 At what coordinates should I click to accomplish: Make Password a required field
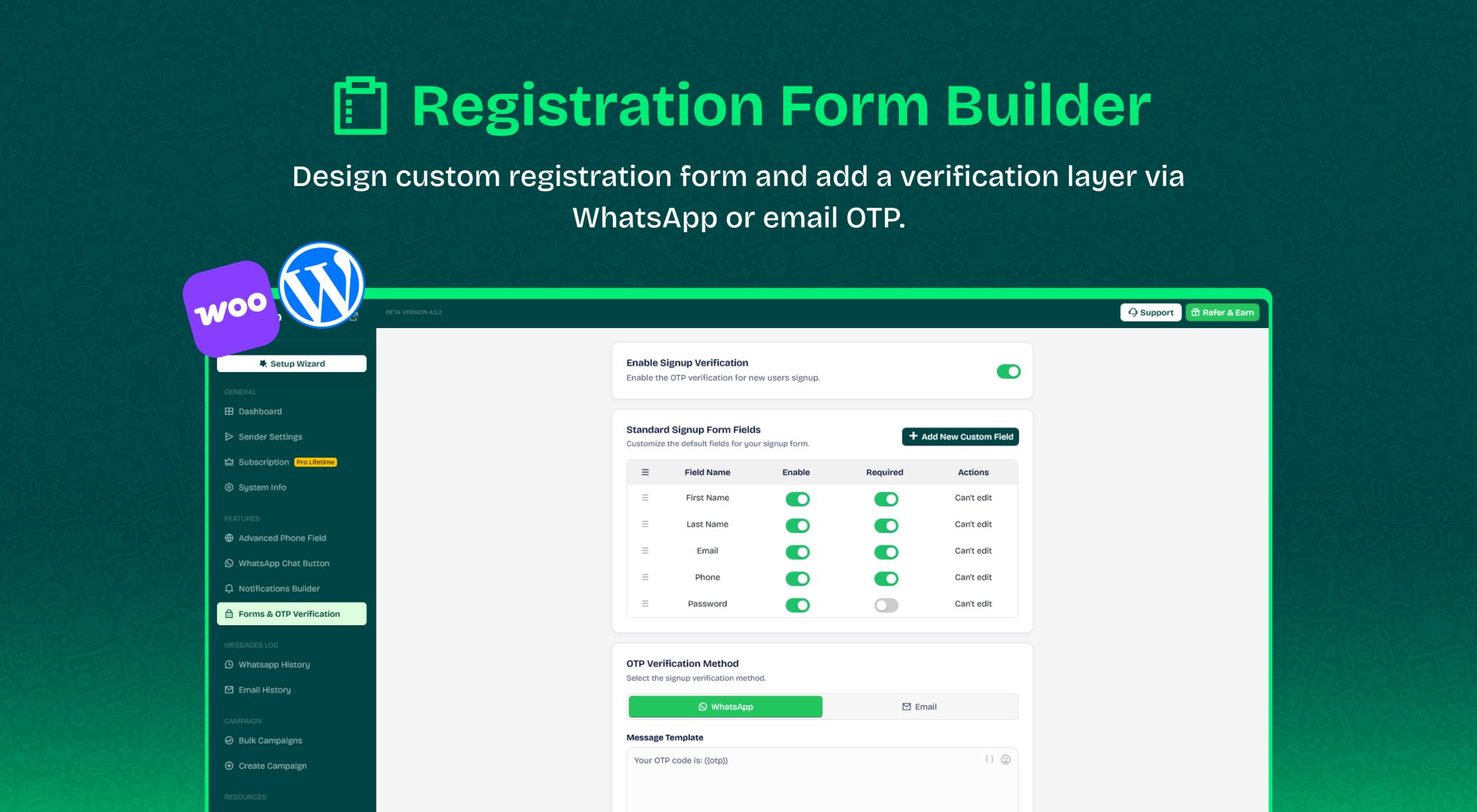pyautogui.click(x=886, y=605)
